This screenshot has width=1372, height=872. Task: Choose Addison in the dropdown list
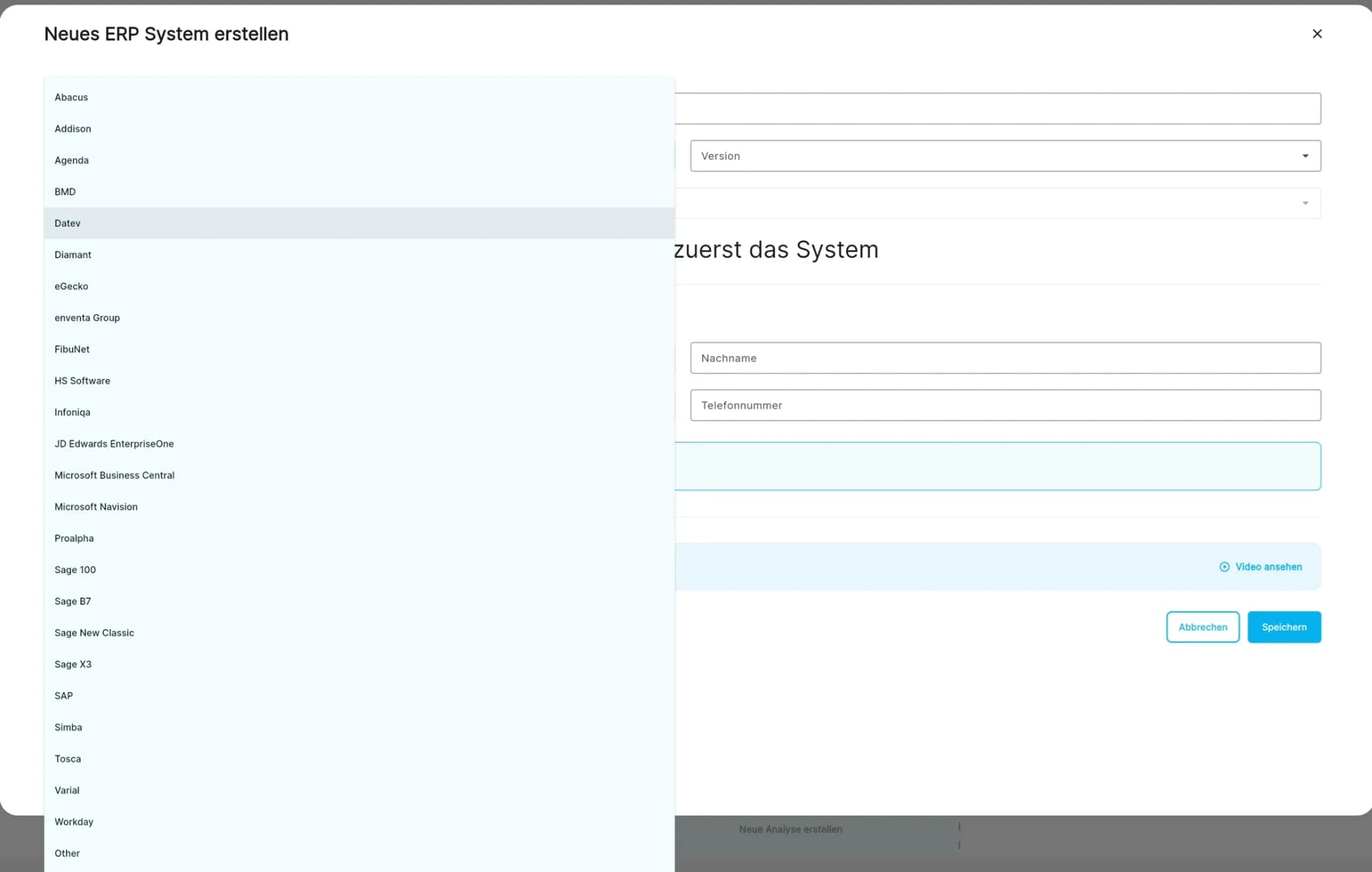tap(359, 129)
